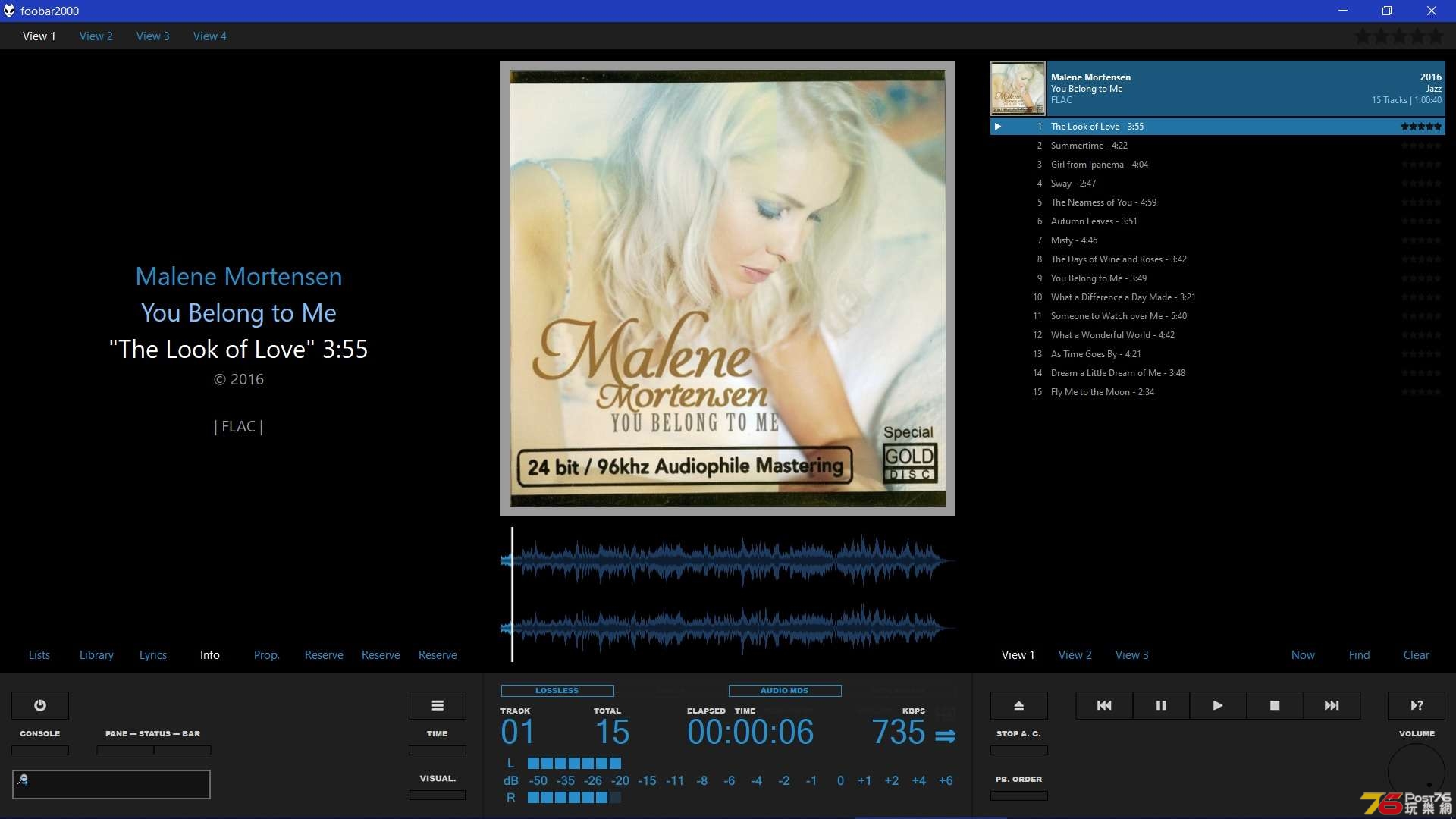
Task: Pause playback
Action: coord(1161,705)
